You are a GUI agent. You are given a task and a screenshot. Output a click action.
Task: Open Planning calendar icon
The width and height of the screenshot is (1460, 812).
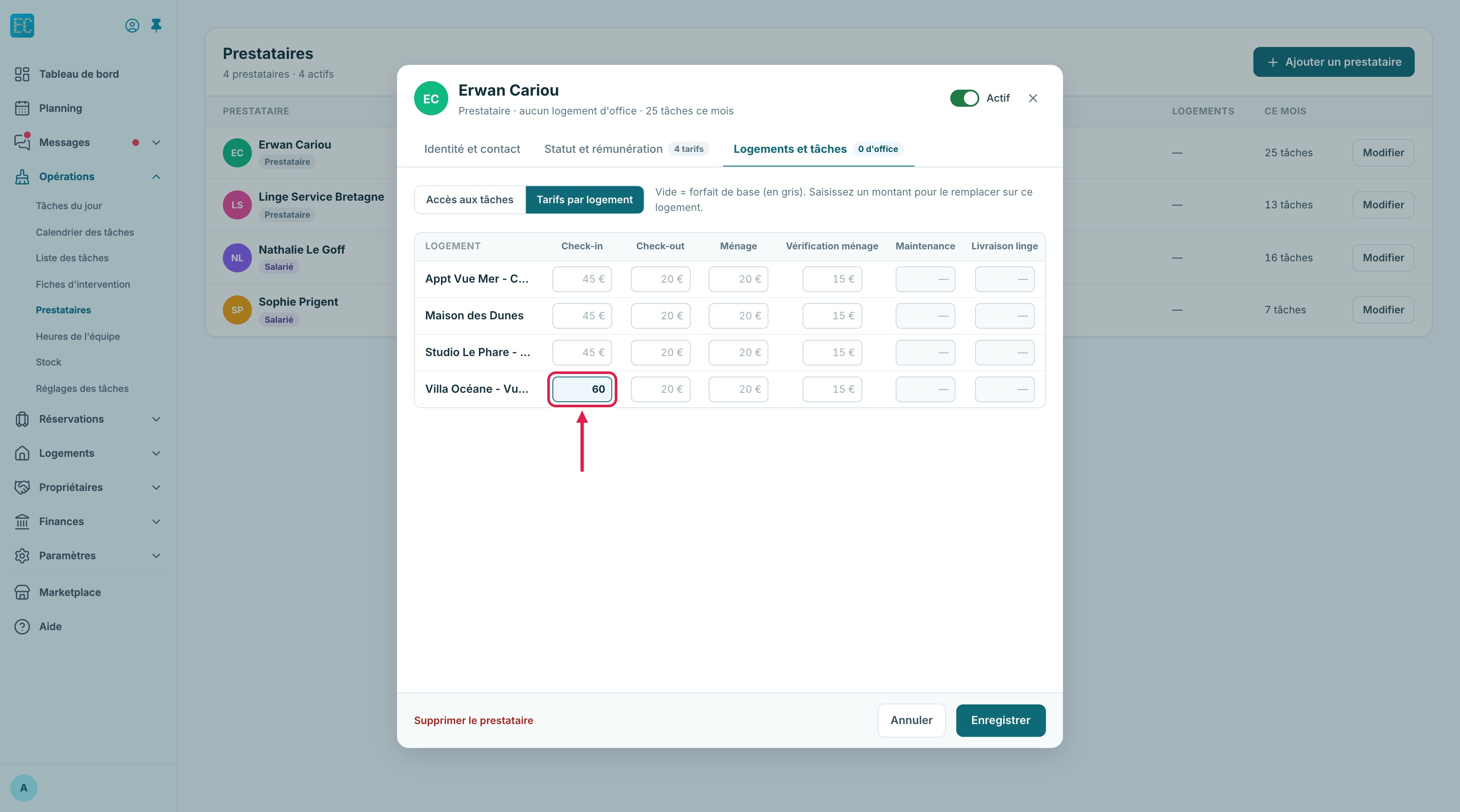point(22,108)
